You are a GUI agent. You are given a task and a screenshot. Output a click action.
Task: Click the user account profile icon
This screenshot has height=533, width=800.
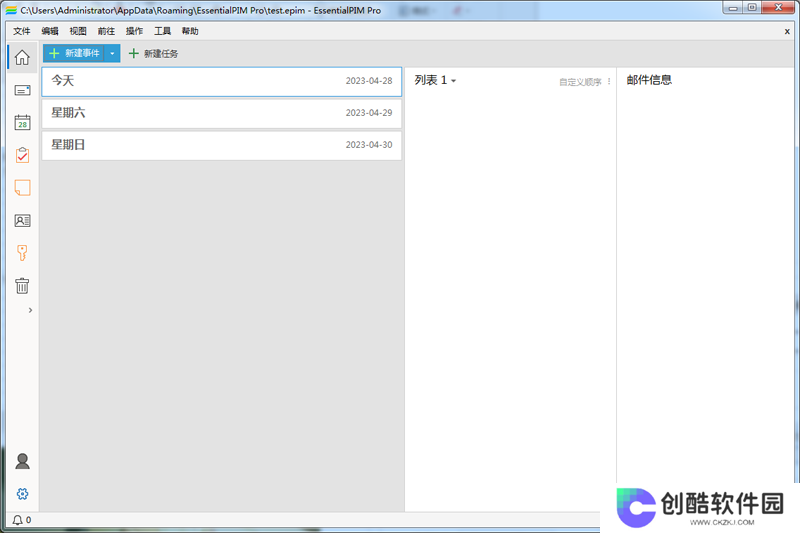tap(22, 461)
